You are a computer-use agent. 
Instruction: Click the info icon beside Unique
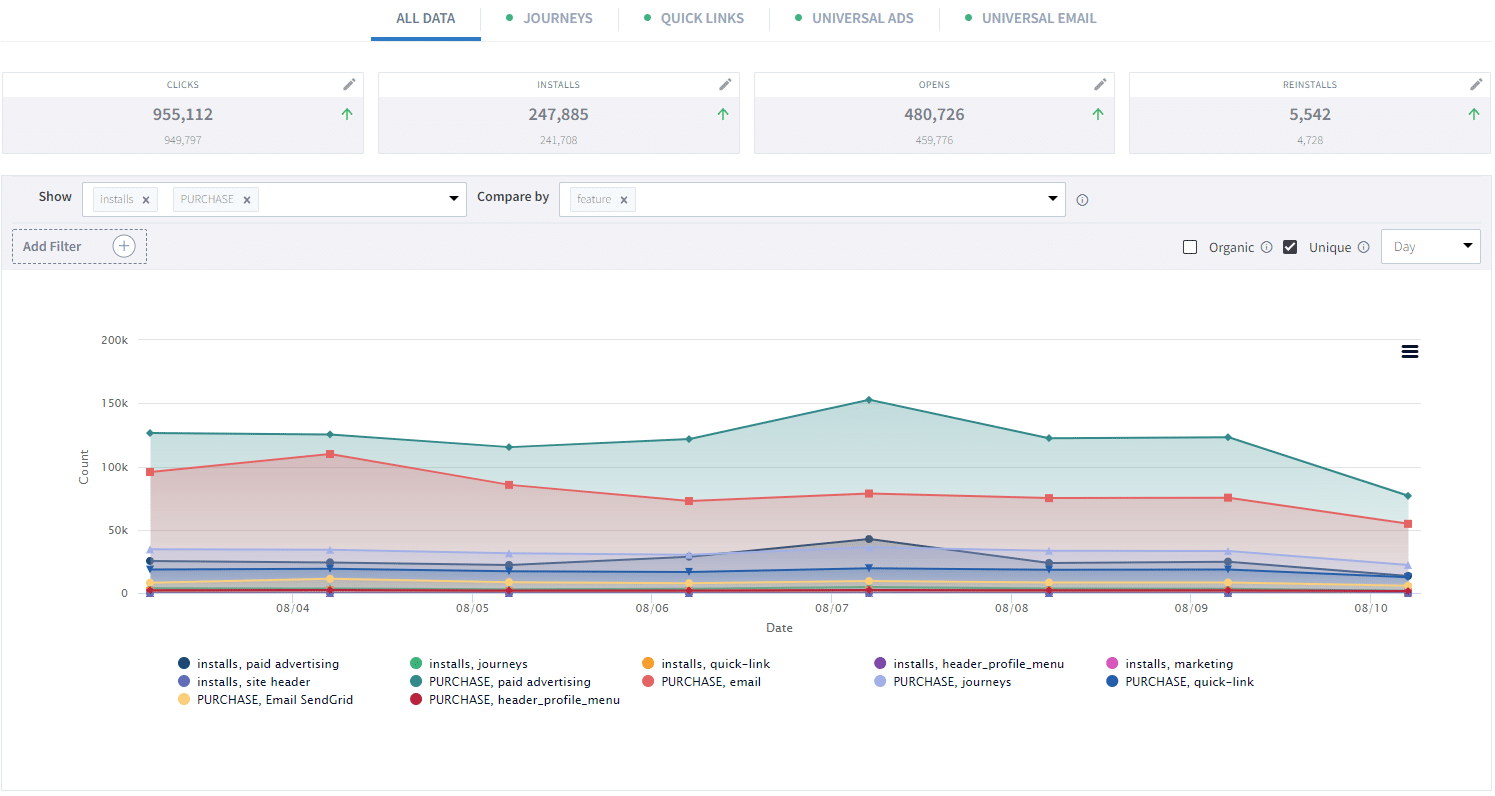coord(1366,247)
